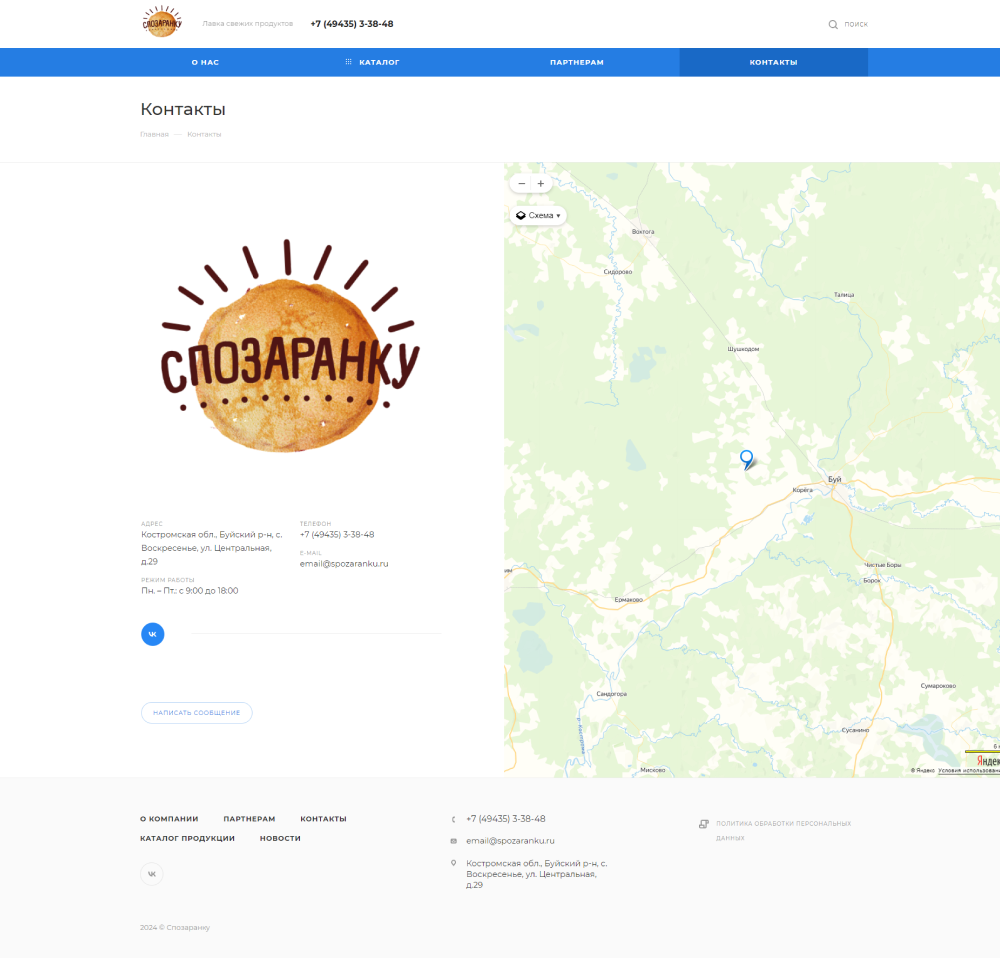Call the header phone number
The width and height of the screenshot is (1000, 958).
coord(351,24)
